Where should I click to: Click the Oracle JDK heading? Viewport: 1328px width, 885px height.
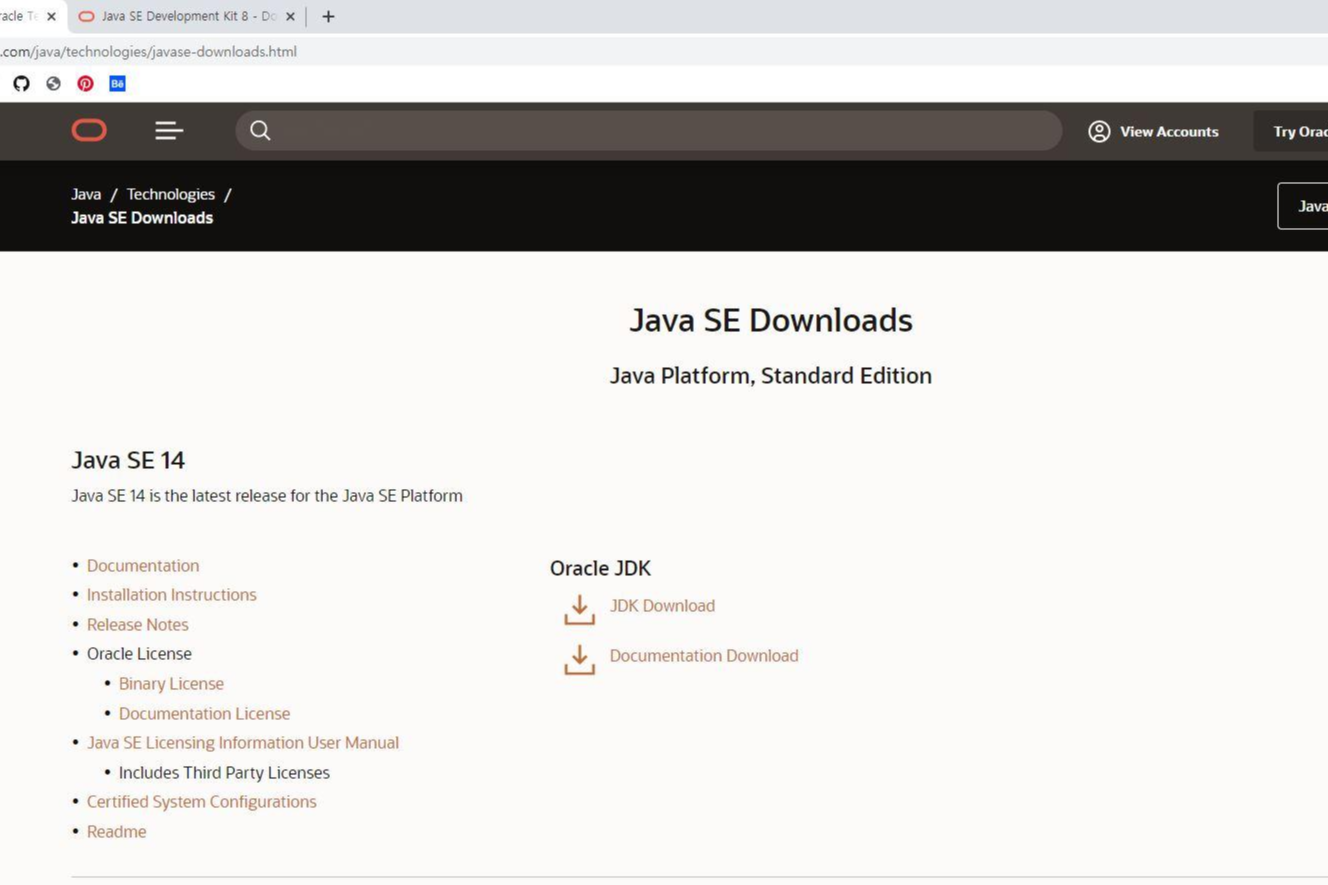click(x=600, y=569)
